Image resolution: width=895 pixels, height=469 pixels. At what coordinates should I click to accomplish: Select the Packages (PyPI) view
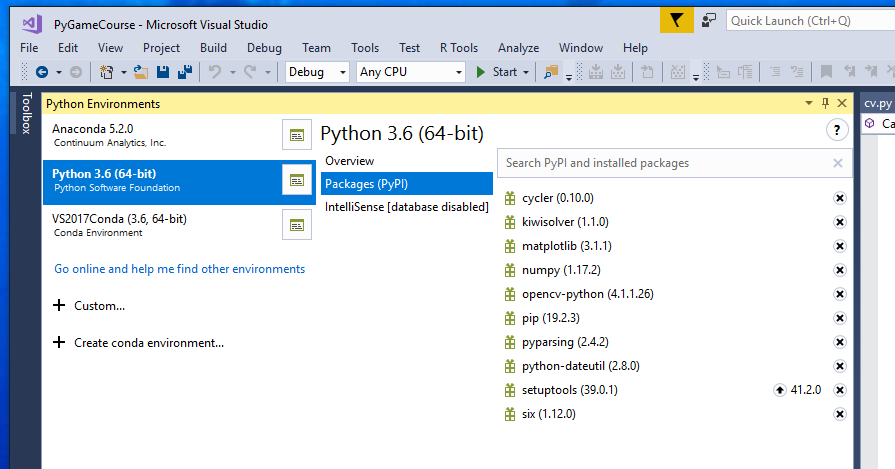click(406, 184)
